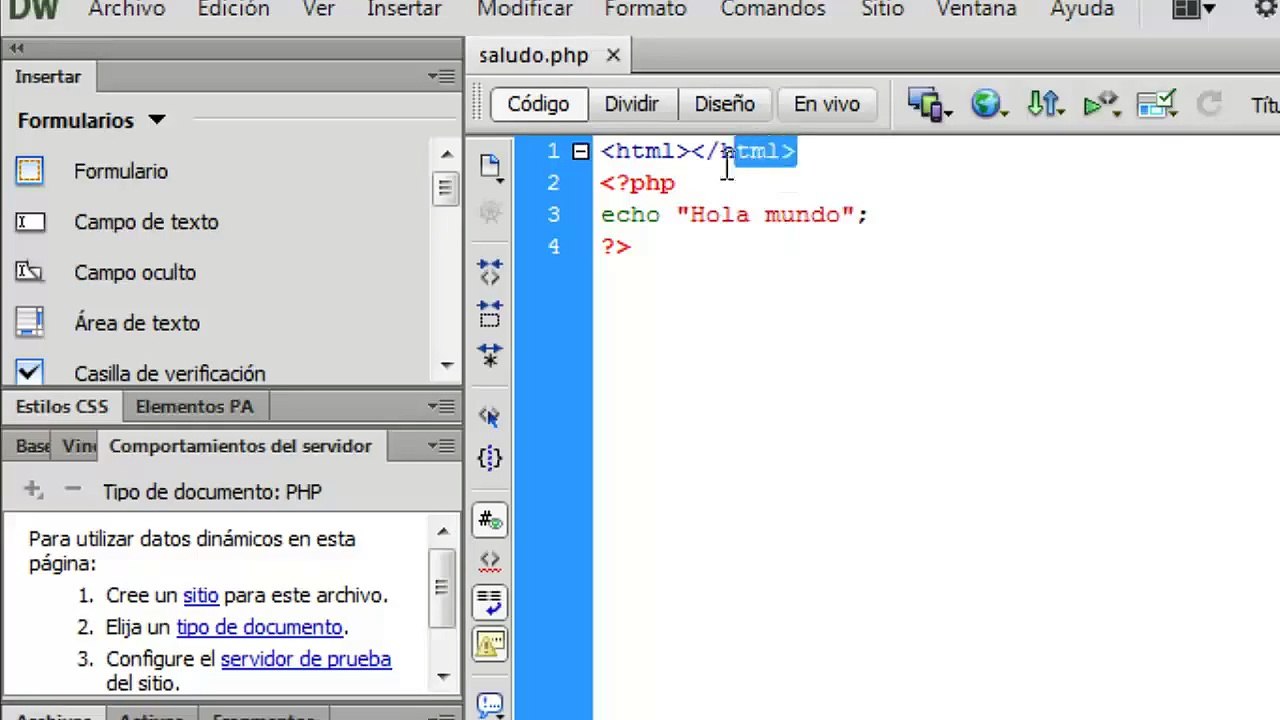The image size is (1280, 720).
Task: Open the Comandos menu
Action: tap(773, 9)
